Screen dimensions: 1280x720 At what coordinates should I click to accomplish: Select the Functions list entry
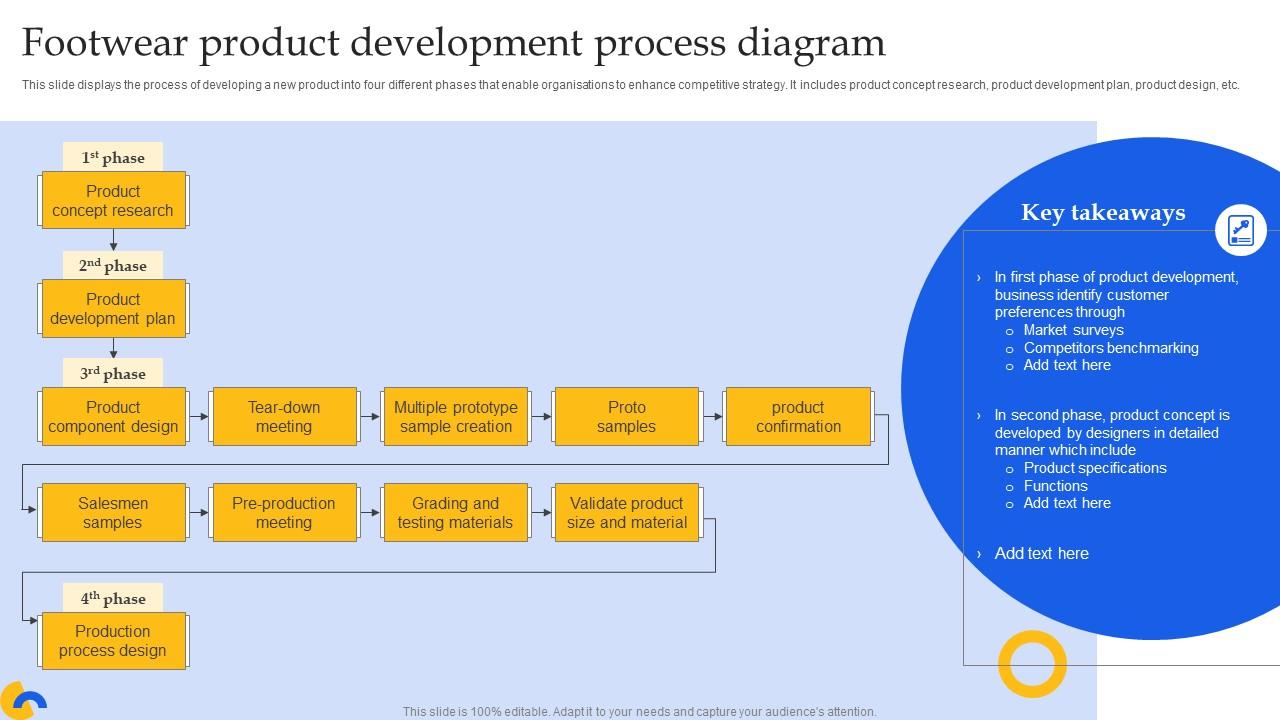(1055, 485)
